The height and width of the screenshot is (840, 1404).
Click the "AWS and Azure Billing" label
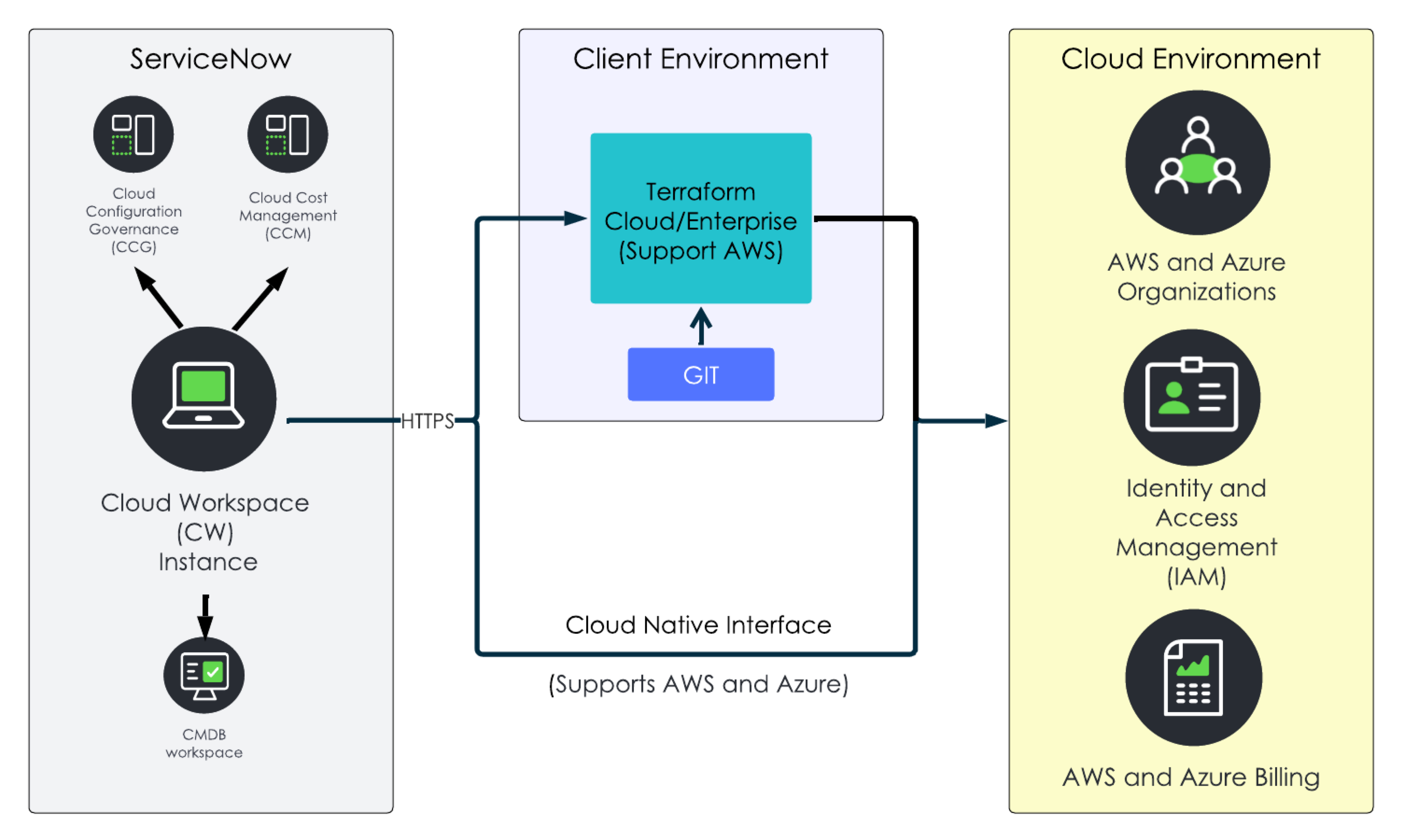click(x=1191, y=777)
